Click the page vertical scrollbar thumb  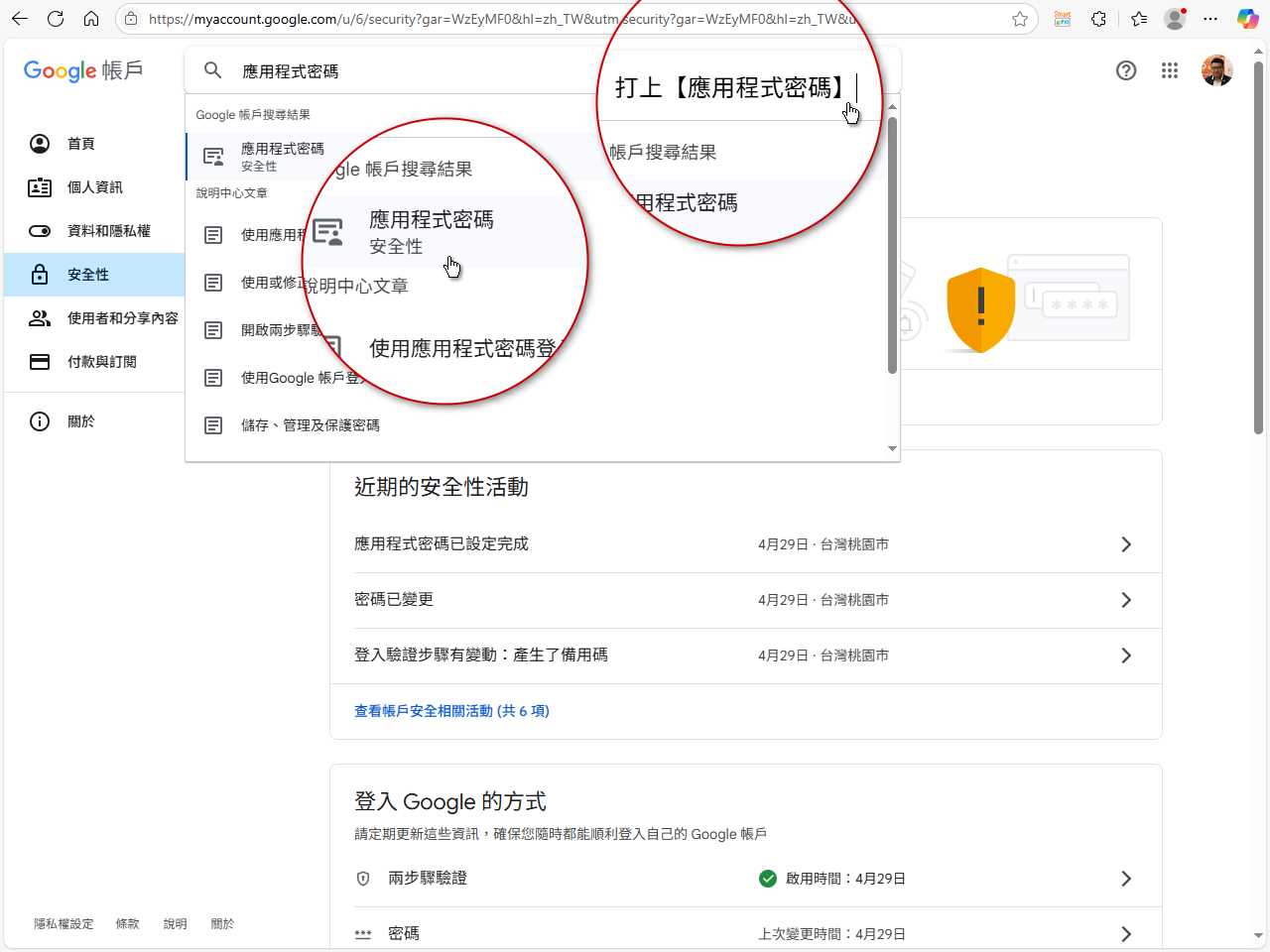point(1258,248)
